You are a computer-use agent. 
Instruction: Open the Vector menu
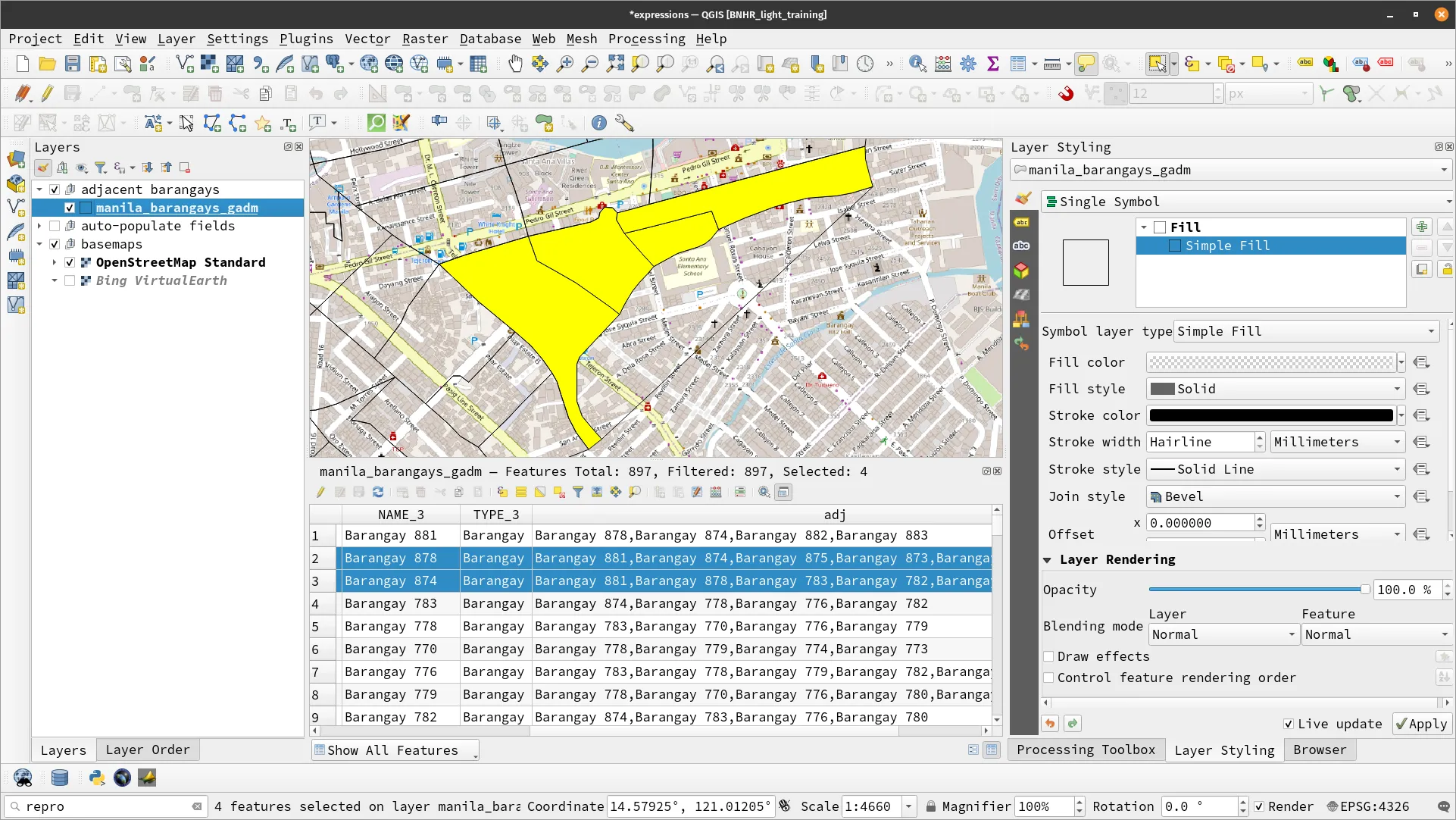[368, 39]
